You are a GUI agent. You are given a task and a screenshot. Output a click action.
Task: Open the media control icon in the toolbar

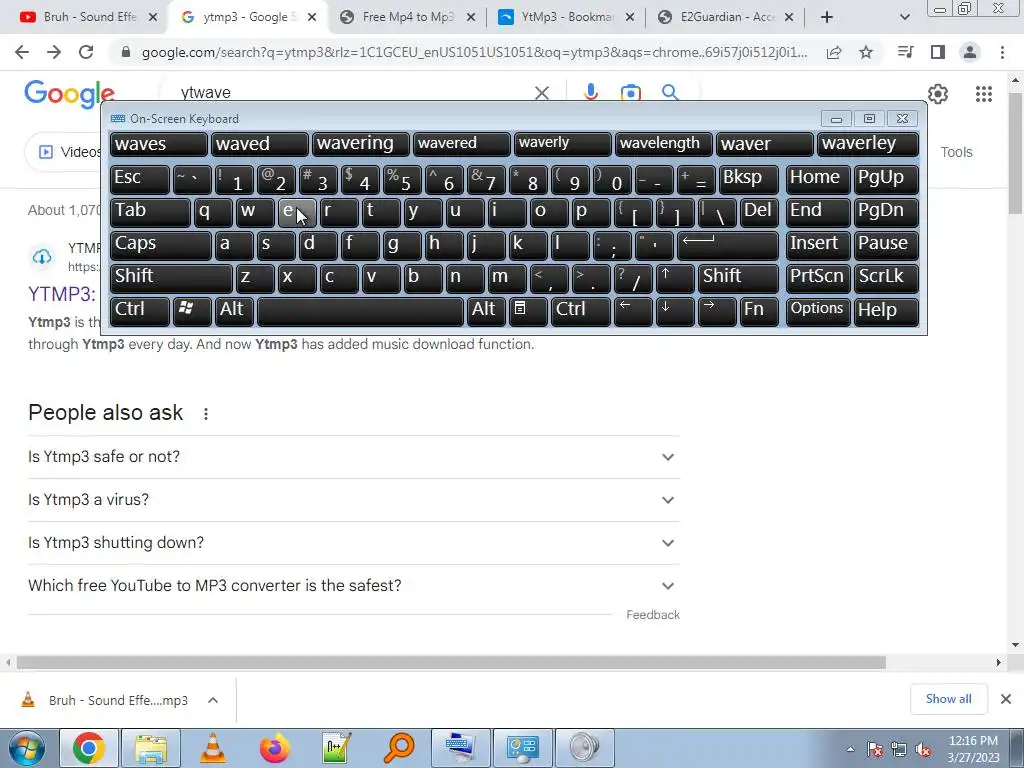tap(905, 52)
